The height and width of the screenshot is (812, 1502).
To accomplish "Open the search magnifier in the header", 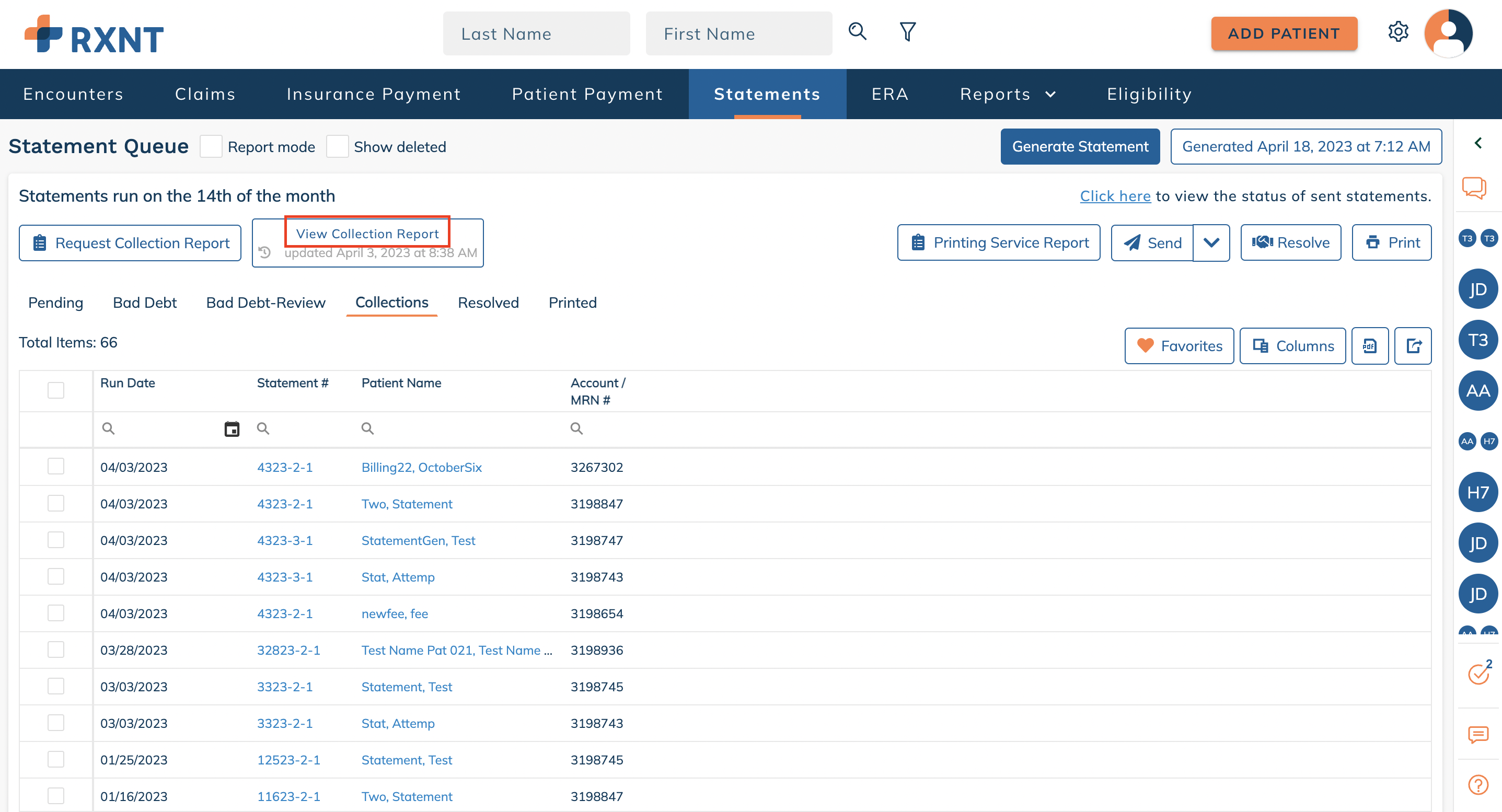I will point(857,32).
